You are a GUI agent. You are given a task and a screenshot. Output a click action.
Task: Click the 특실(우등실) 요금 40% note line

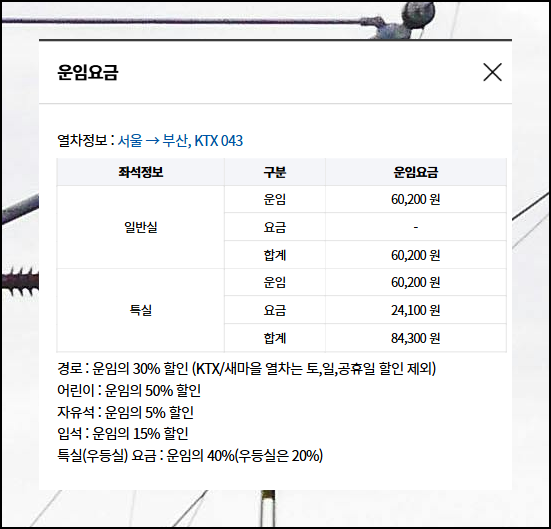190,456
